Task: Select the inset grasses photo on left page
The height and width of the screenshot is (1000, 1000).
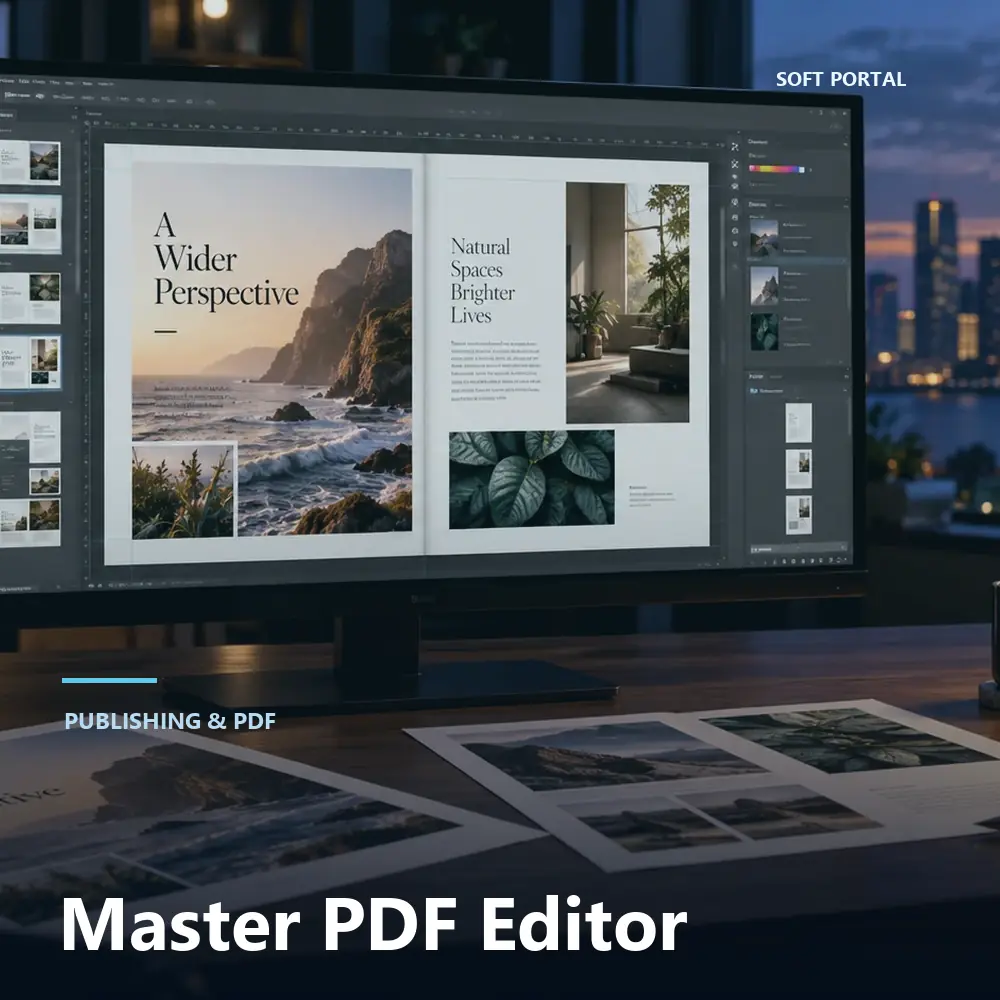Action: (x=184, y=490)
